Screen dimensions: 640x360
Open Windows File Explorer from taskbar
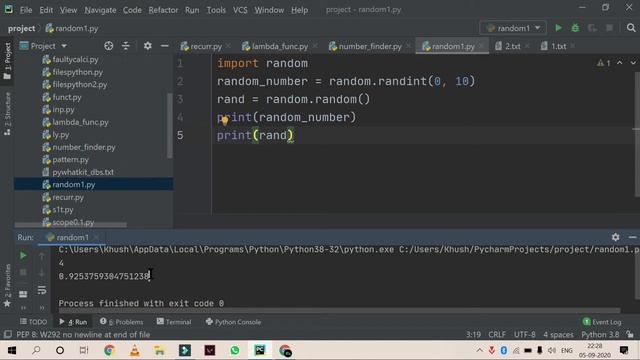pos(160,350)
